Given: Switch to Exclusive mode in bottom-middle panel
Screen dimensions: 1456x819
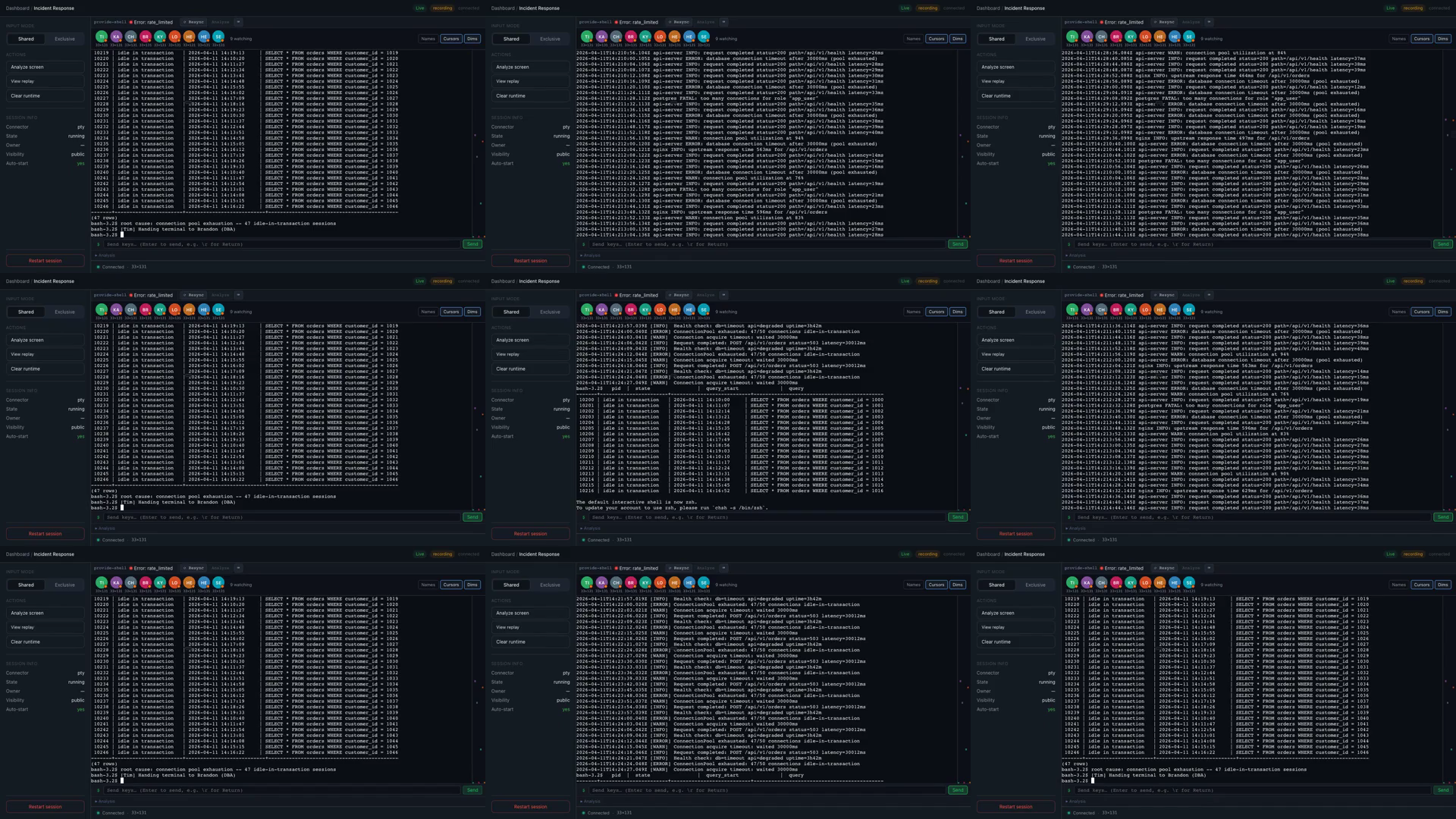Looking at the screenshot, I should click(550, 585).
